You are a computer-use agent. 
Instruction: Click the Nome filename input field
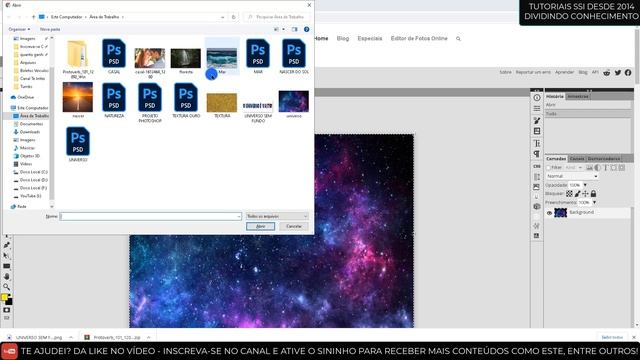point(151,216)
